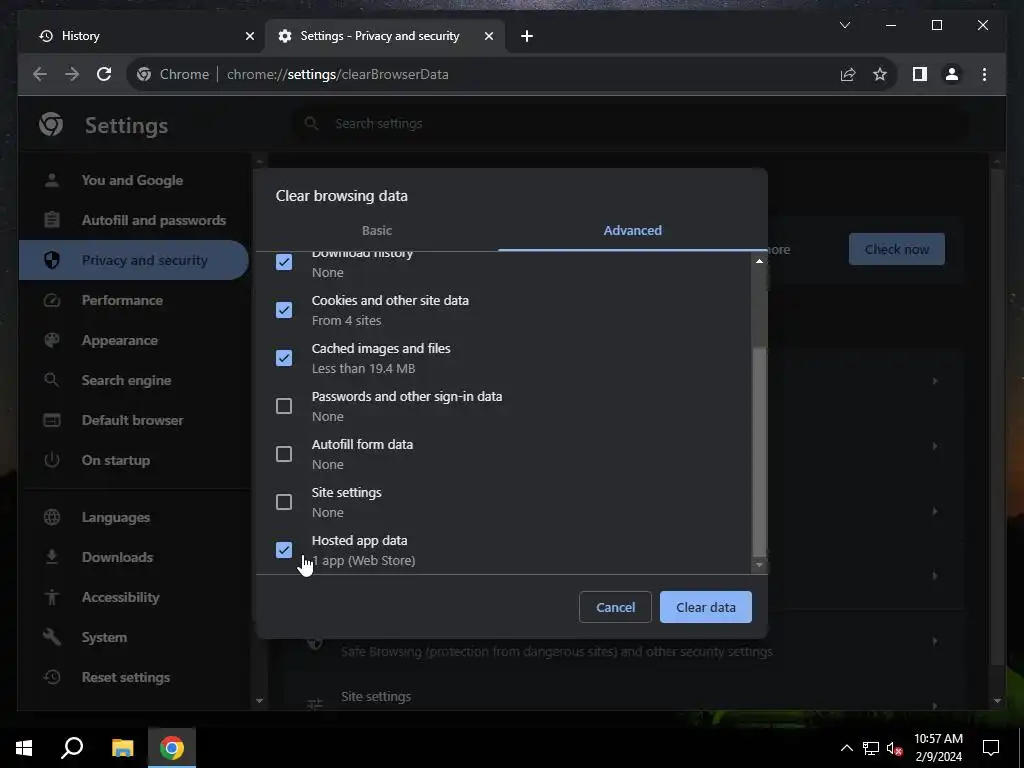The image size is (1024, 768).
Task: Open Accessibility settings
Action: [x=133, y=597]
